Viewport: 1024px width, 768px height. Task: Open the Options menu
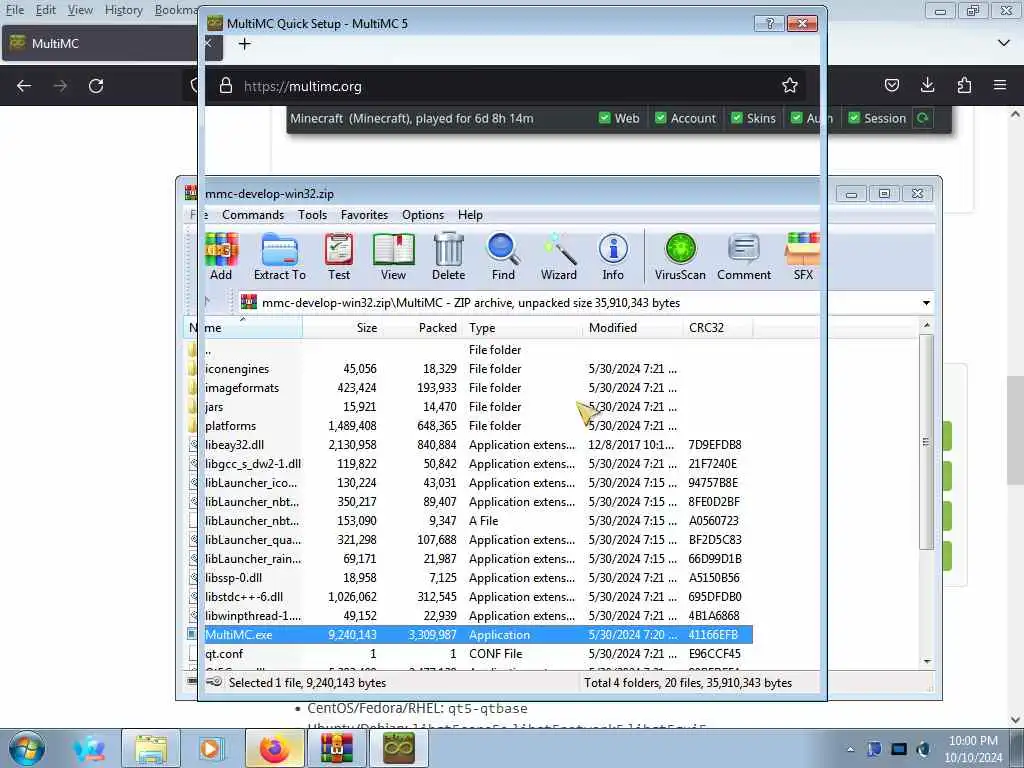(x=423, y=215)
